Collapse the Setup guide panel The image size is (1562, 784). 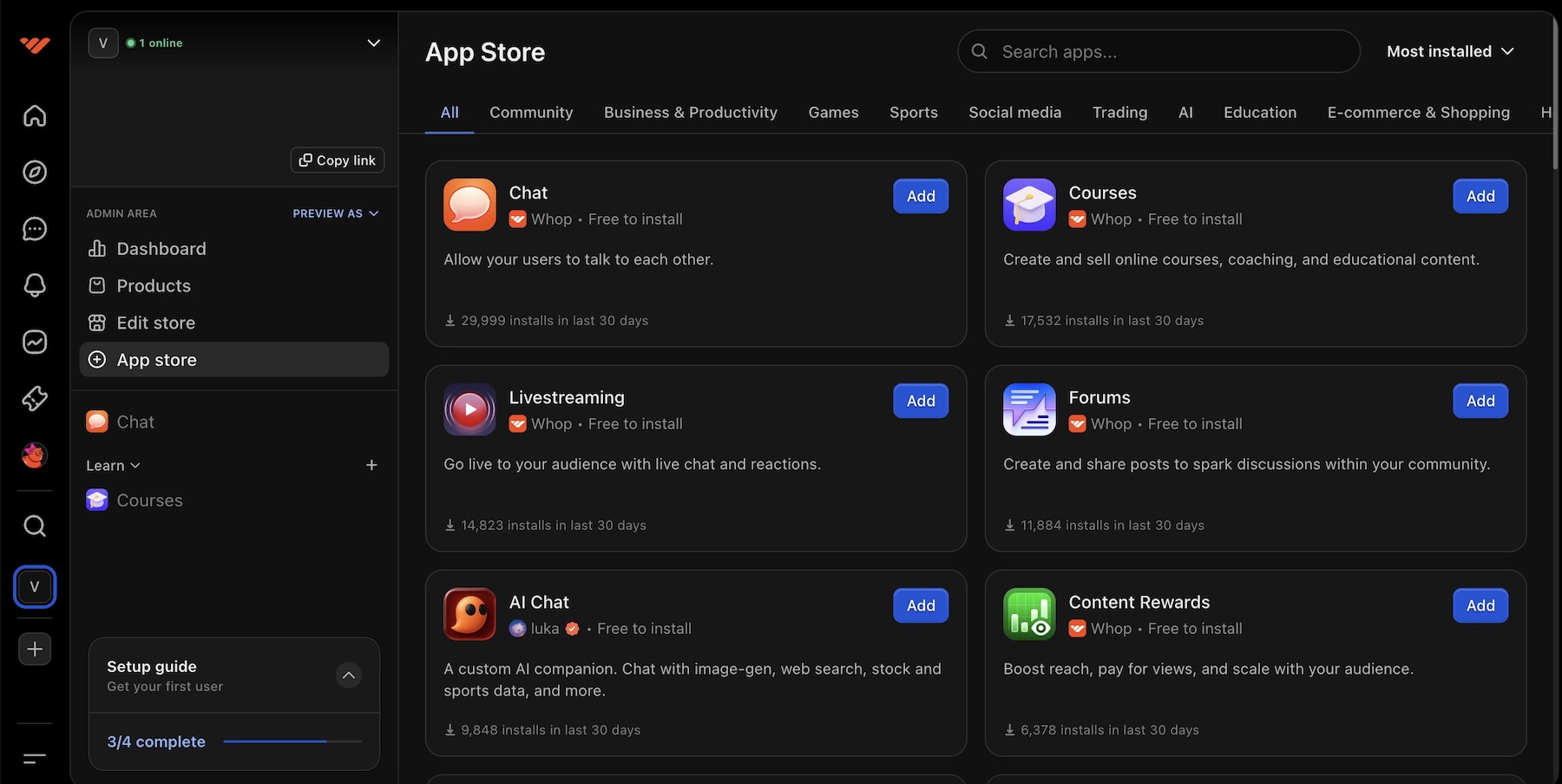349,676
